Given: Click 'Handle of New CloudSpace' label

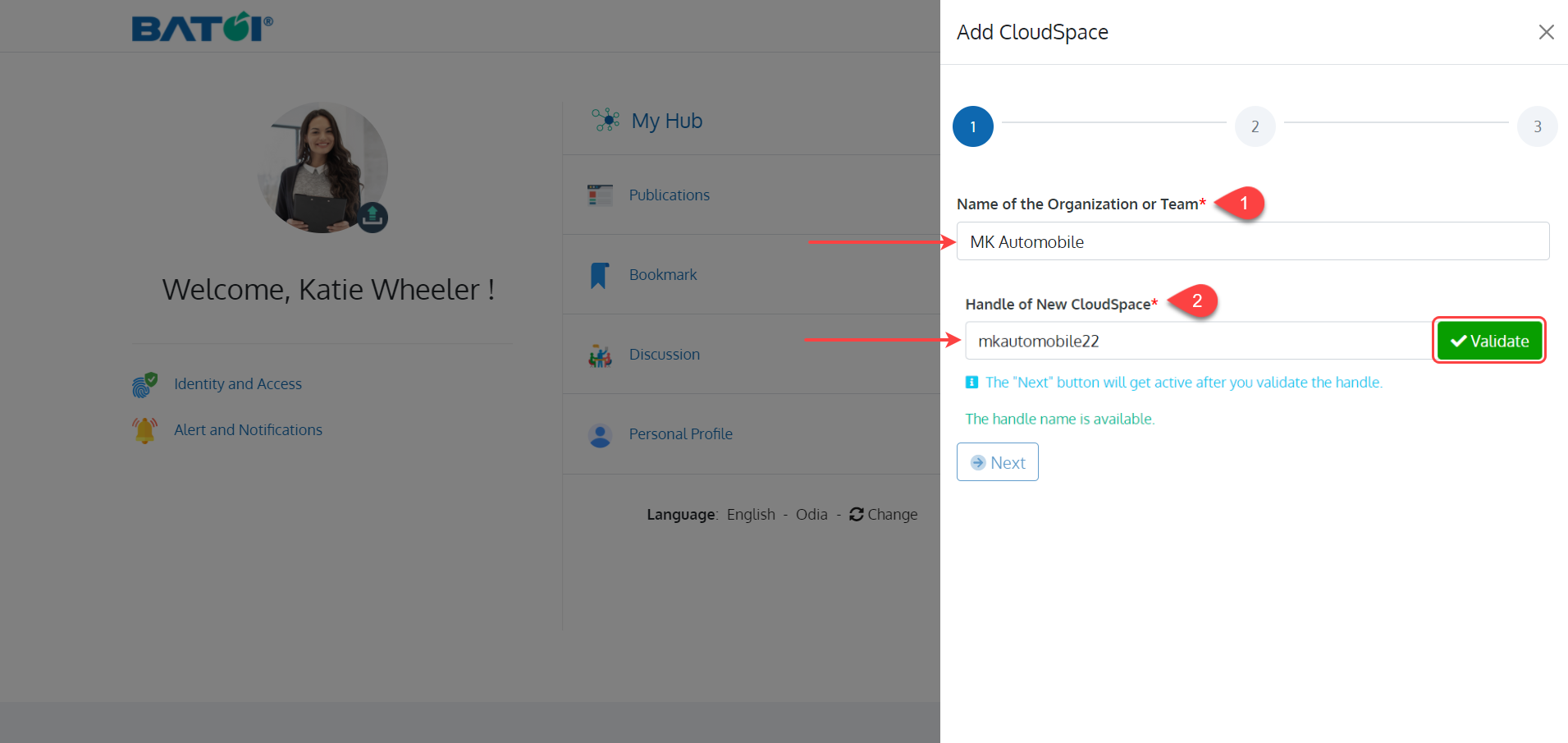Looking at the screenshot, I should (x=1062, y=305).
